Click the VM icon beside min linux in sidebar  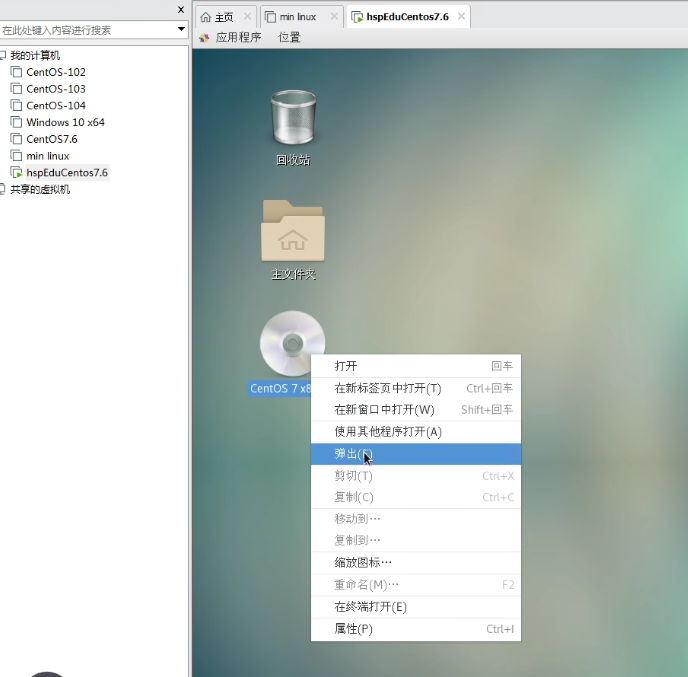pyautogui.click(x=16, y=156)
